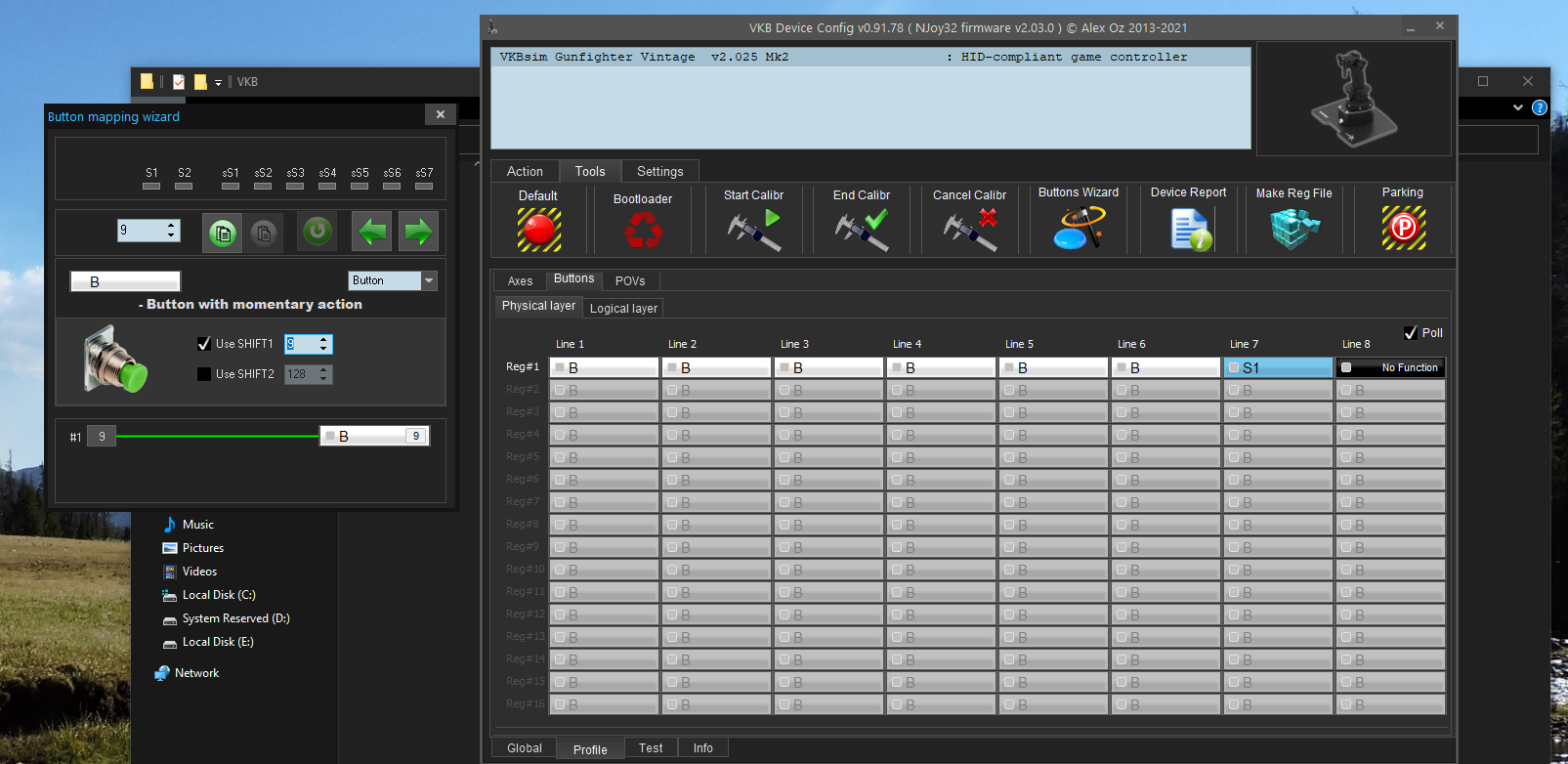Open the Settings tab
Viewport: 1568px width, 764px height.
coord(660,171)
